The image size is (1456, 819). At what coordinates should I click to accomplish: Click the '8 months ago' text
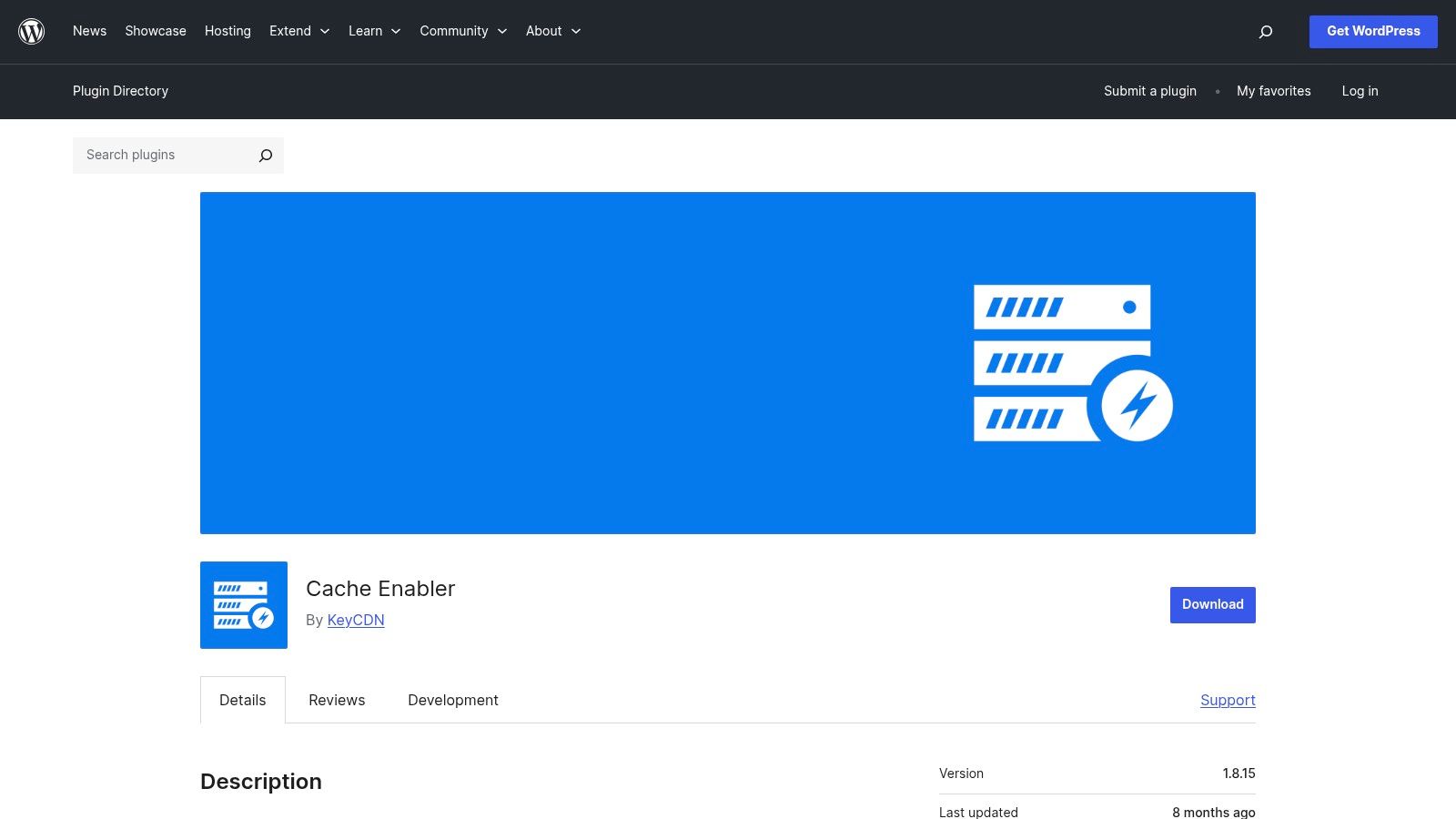tap(1214, 812)
